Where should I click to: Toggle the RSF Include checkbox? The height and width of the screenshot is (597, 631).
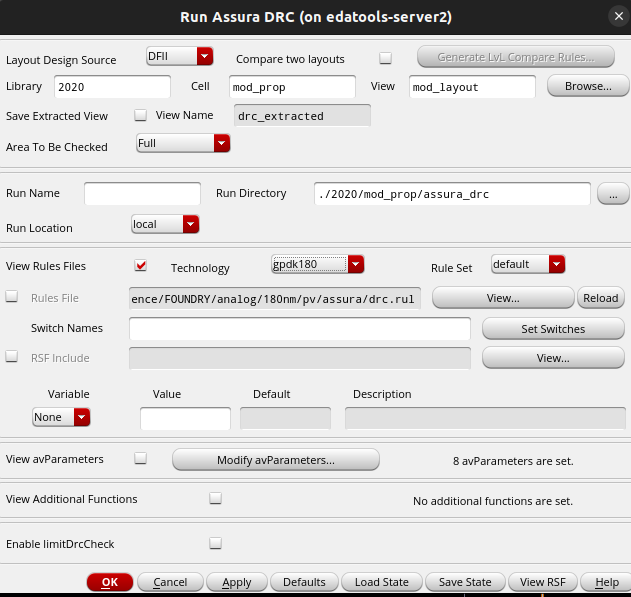click(12, 356)
